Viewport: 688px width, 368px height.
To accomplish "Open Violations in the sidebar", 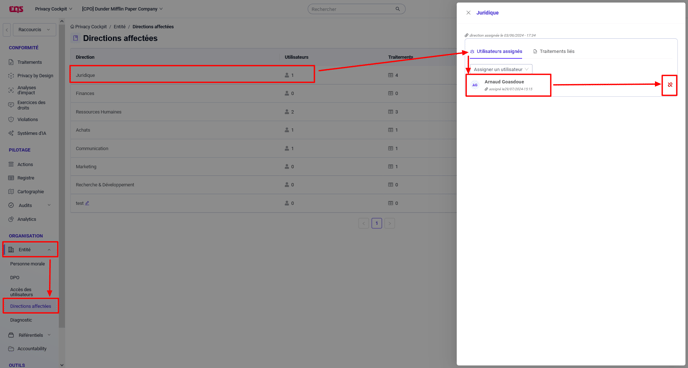I will pyautogui.click(x=27, y=119).
